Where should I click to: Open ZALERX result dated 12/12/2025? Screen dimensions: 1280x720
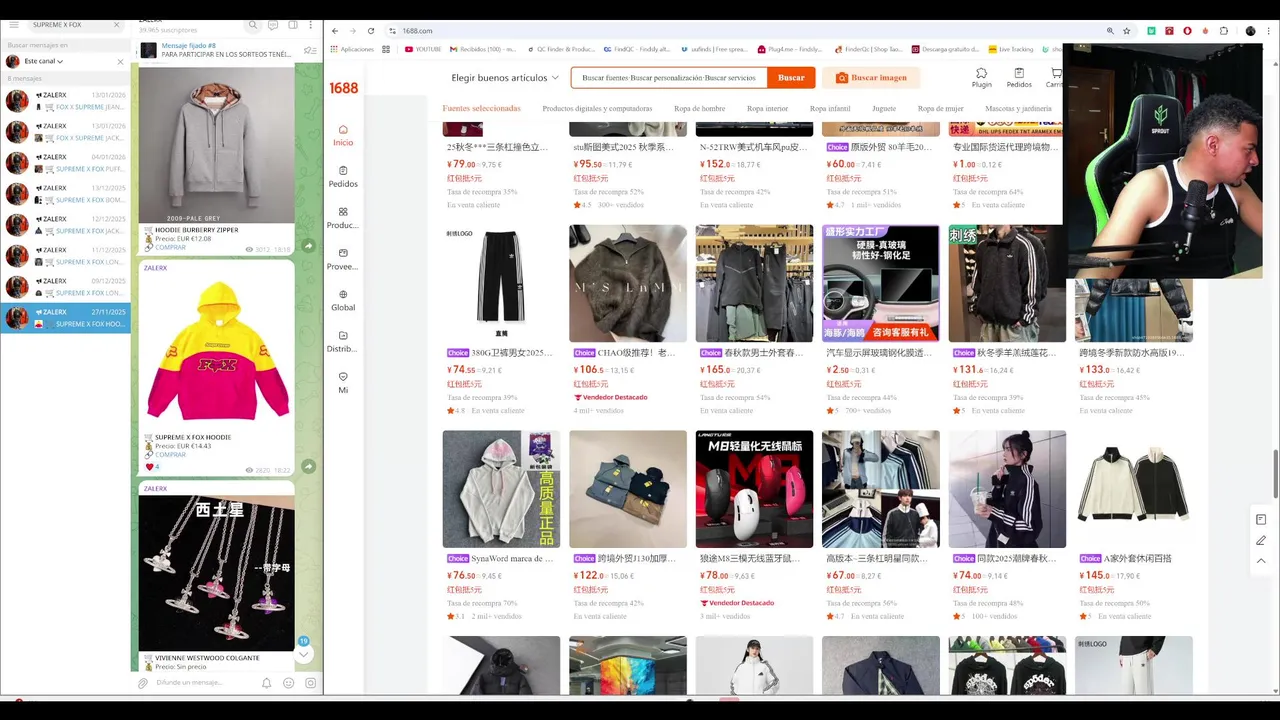(x=66, y=225)
